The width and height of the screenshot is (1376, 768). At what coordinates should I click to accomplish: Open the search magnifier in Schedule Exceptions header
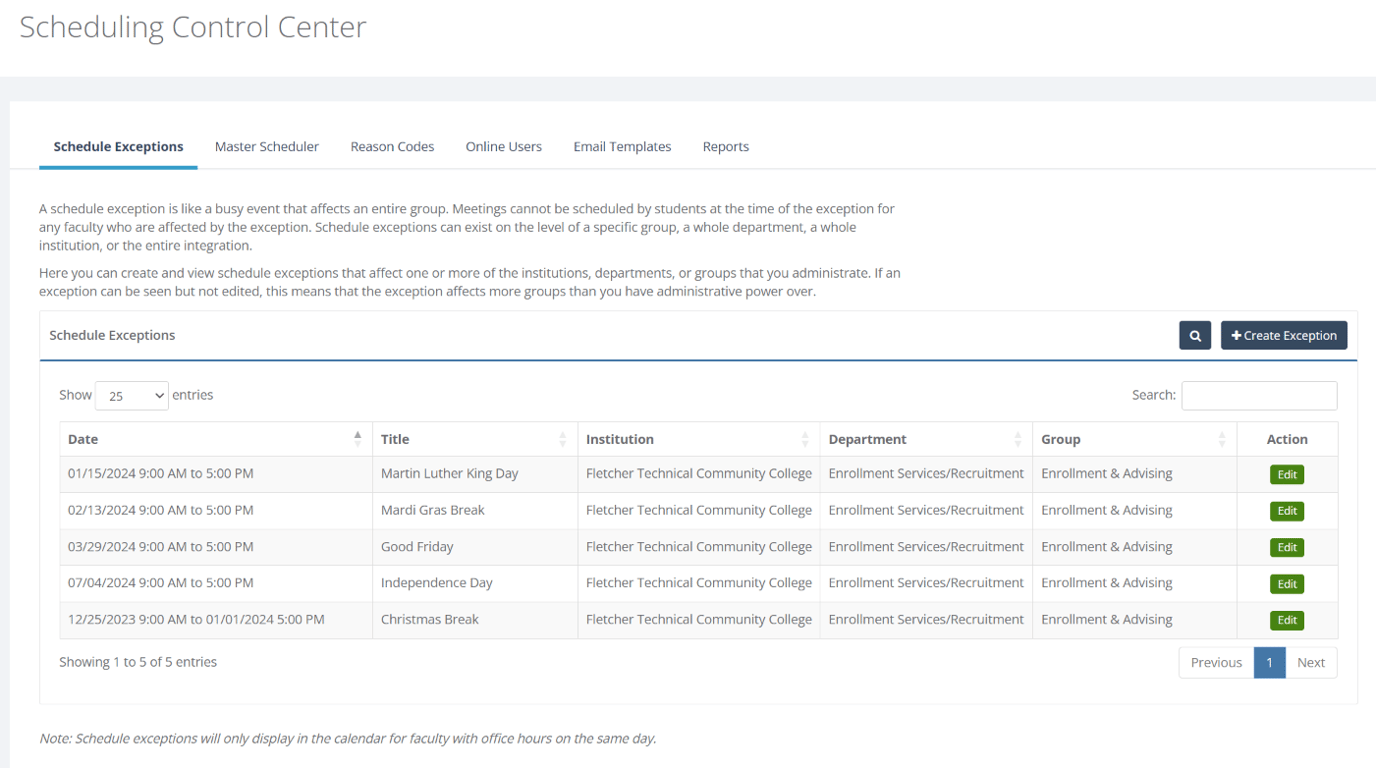coord(1194,335)
